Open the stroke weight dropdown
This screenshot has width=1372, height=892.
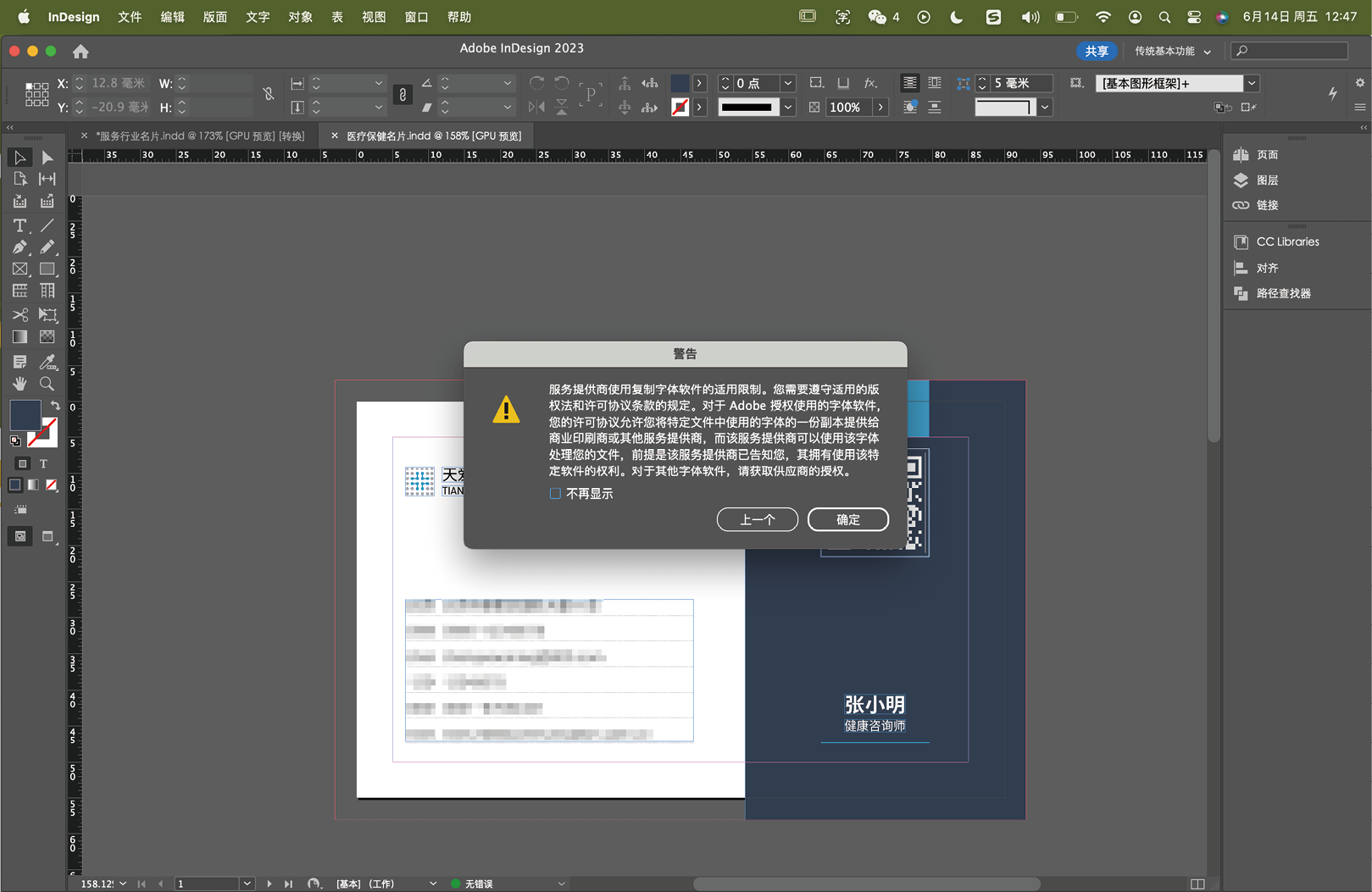788,83
